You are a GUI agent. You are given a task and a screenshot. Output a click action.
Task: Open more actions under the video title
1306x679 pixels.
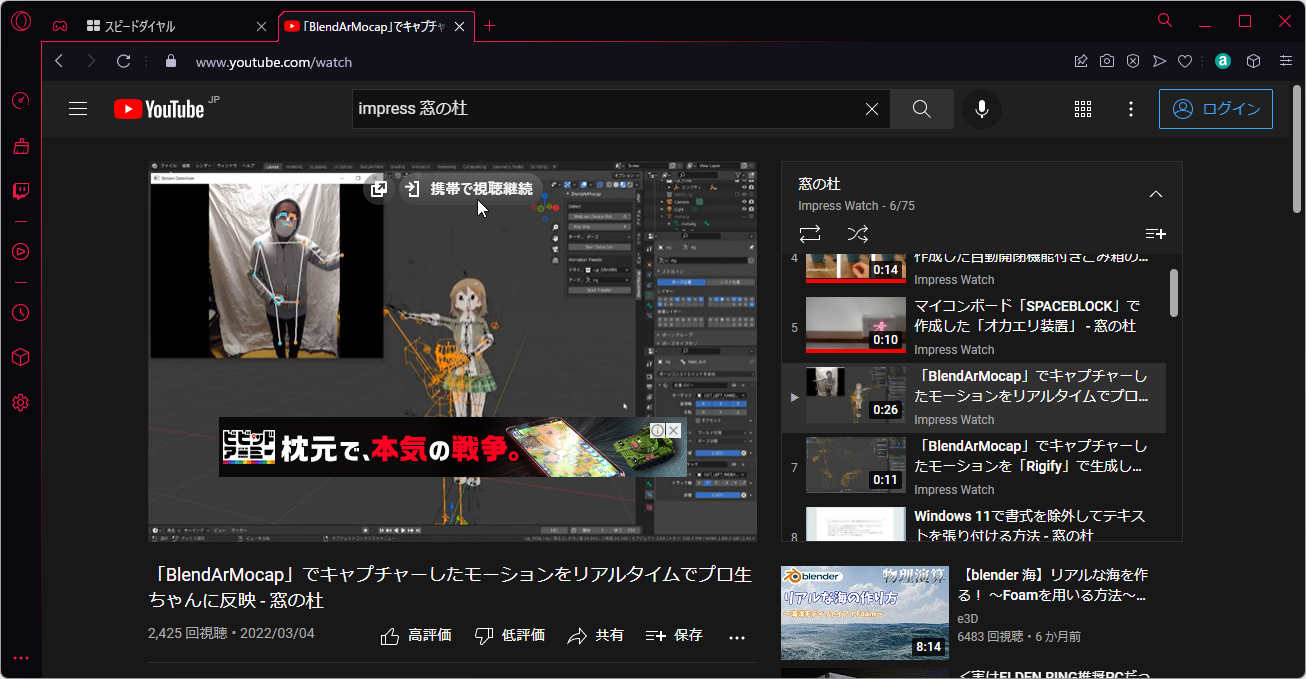point(737,636)
